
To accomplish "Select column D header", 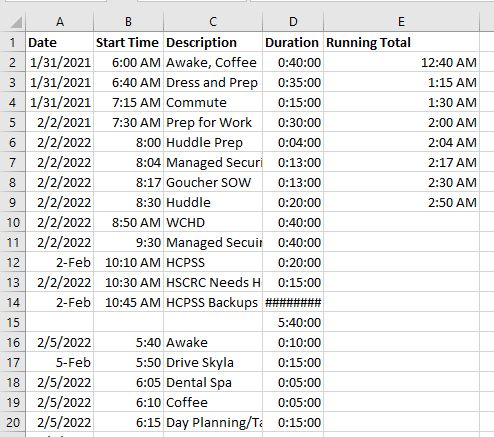I will click(293, 22).
